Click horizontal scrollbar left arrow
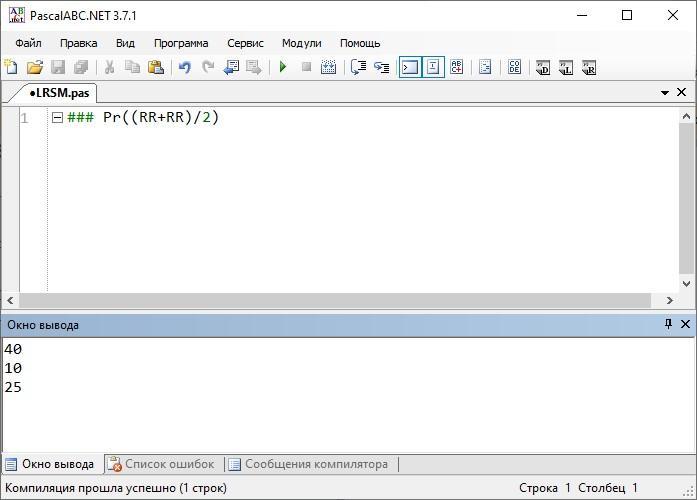This screenshot has width=697, height=500. click(10, 300)
